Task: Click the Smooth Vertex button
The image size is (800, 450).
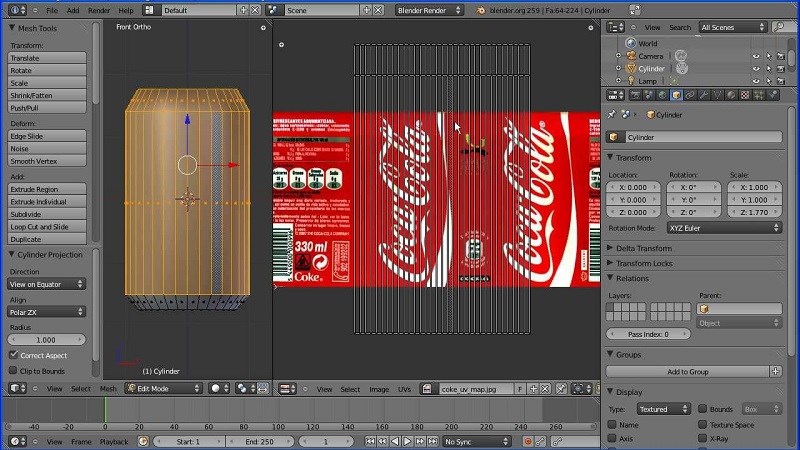Action: [x=46, y=161]
